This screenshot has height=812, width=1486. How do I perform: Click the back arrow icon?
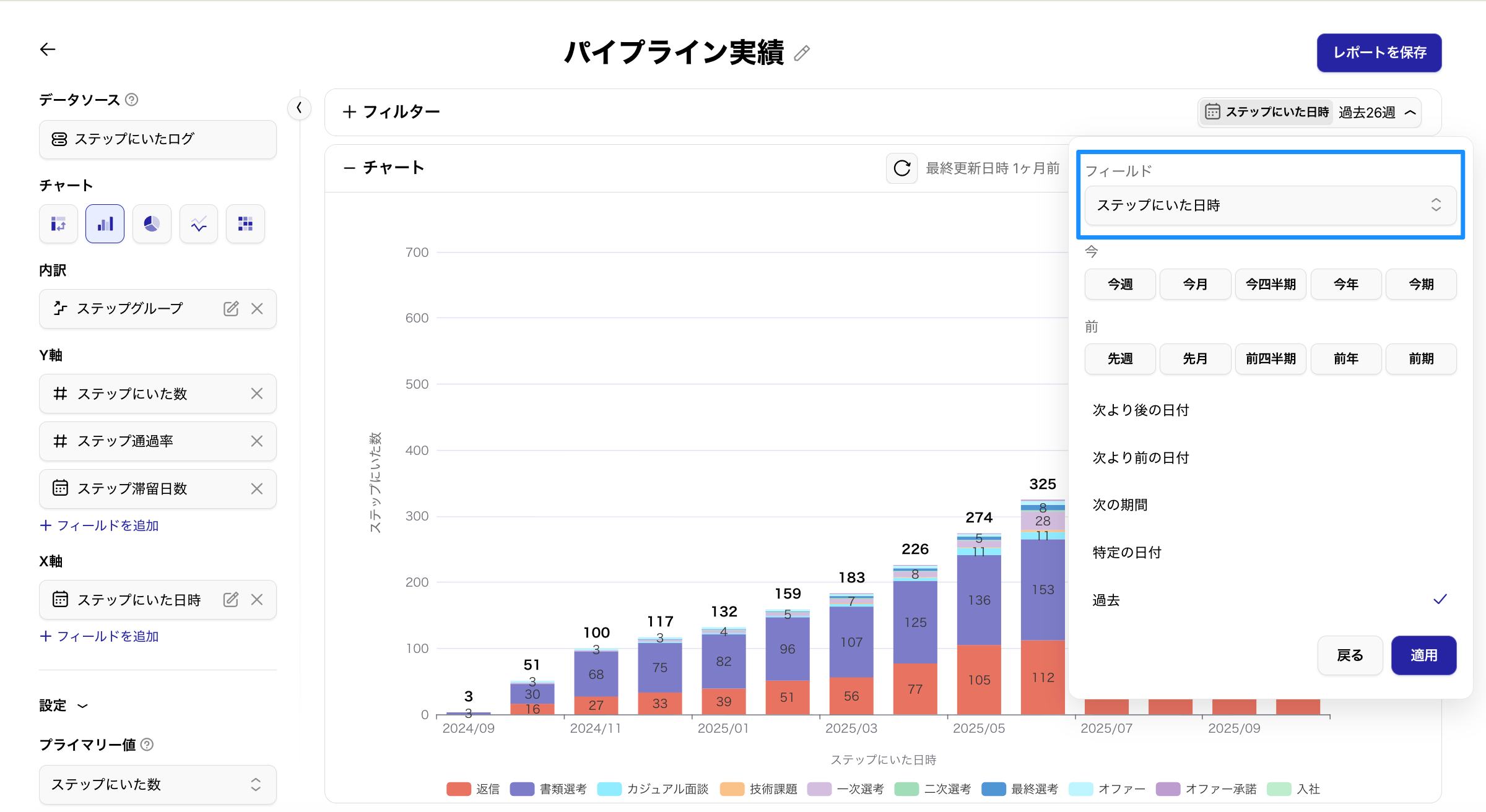coord(48,50)
